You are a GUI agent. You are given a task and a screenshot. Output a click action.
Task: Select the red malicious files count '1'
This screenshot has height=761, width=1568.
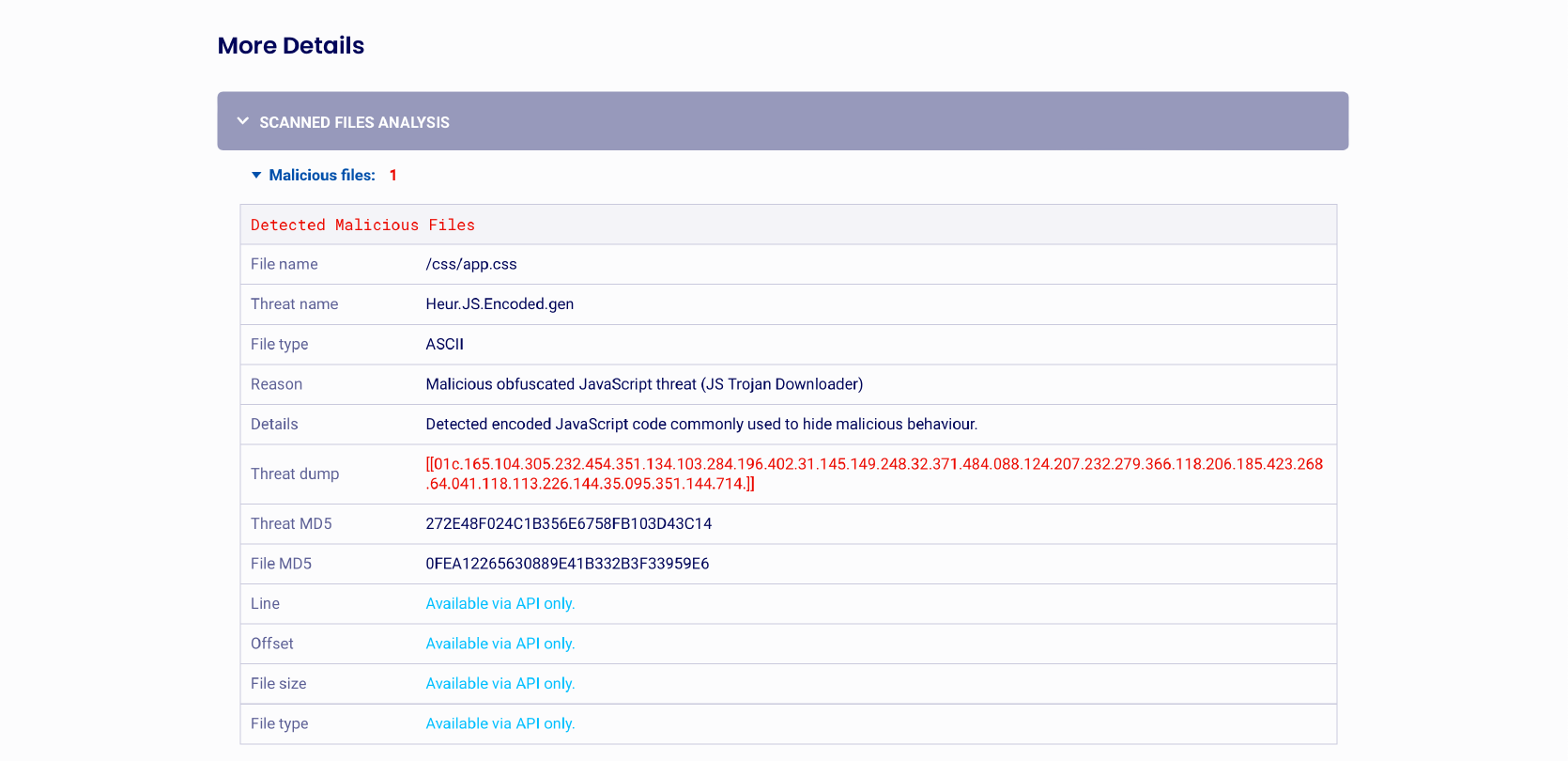pyautogui.click(x=393, y=176)
